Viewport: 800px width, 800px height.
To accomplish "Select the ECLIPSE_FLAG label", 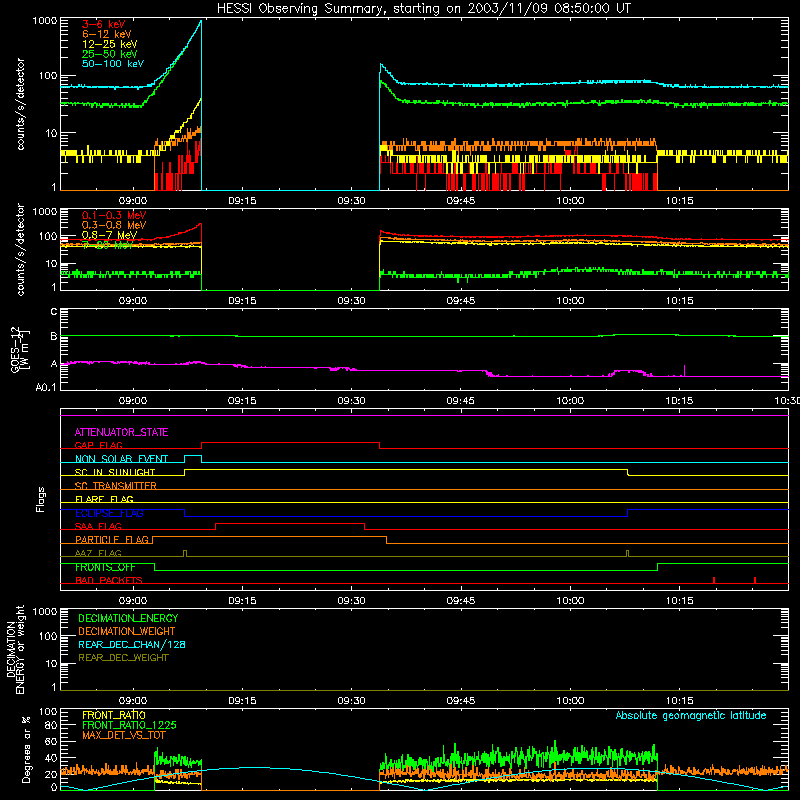I will click(x=109, y=513).
